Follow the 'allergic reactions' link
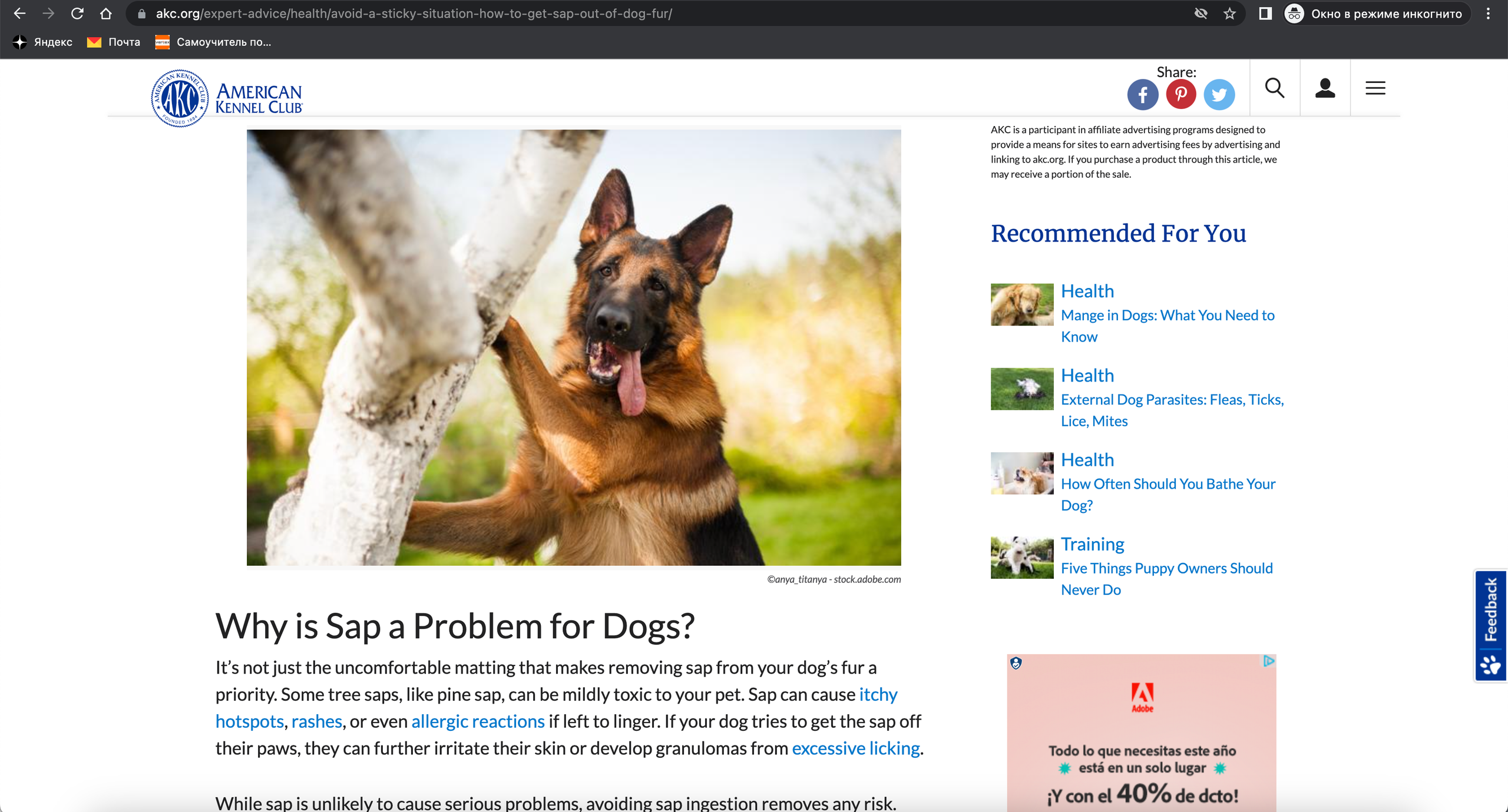The width and height of the screenshot is (1508, 812). (478, 721)
